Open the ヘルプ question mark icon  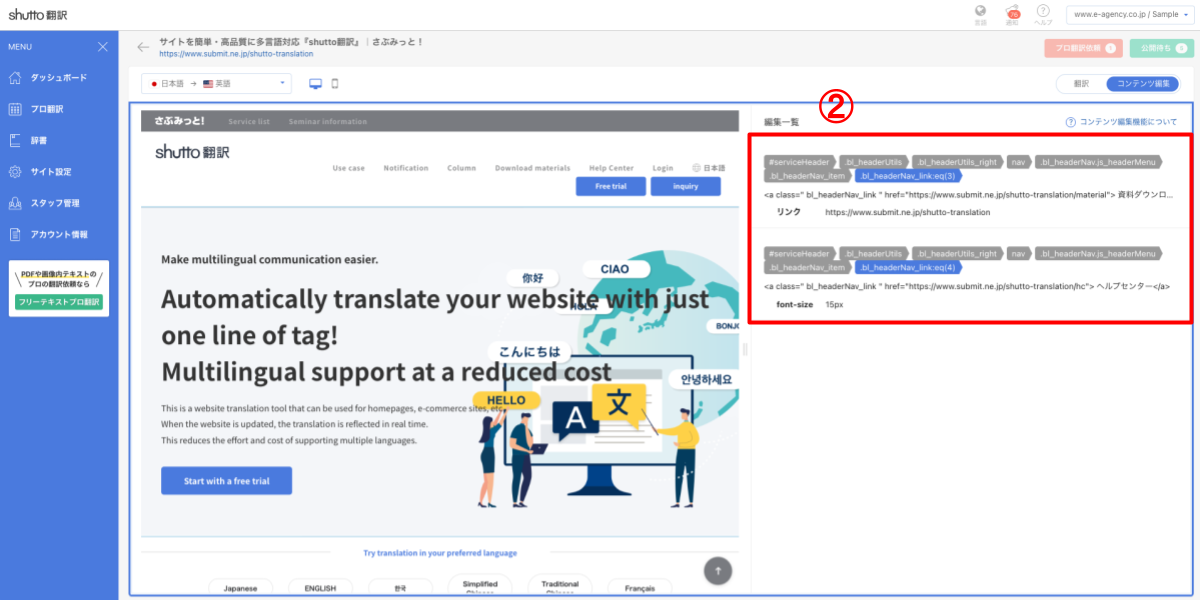coord(1043,10)
